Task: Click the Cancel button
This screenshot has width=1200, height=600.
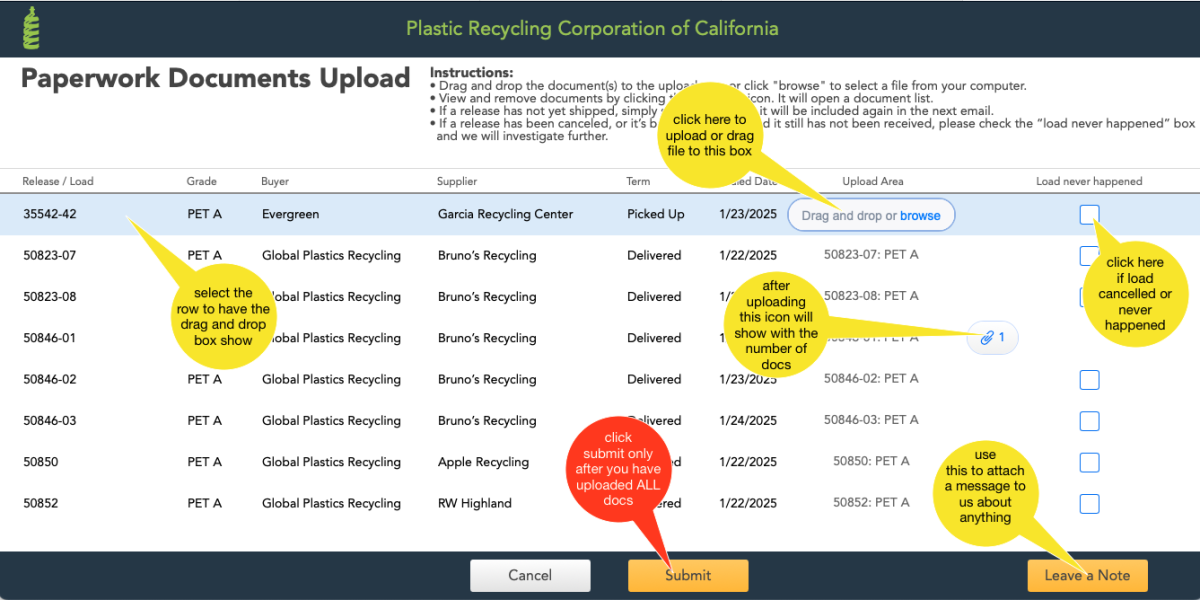Action: tap(530, 575)
